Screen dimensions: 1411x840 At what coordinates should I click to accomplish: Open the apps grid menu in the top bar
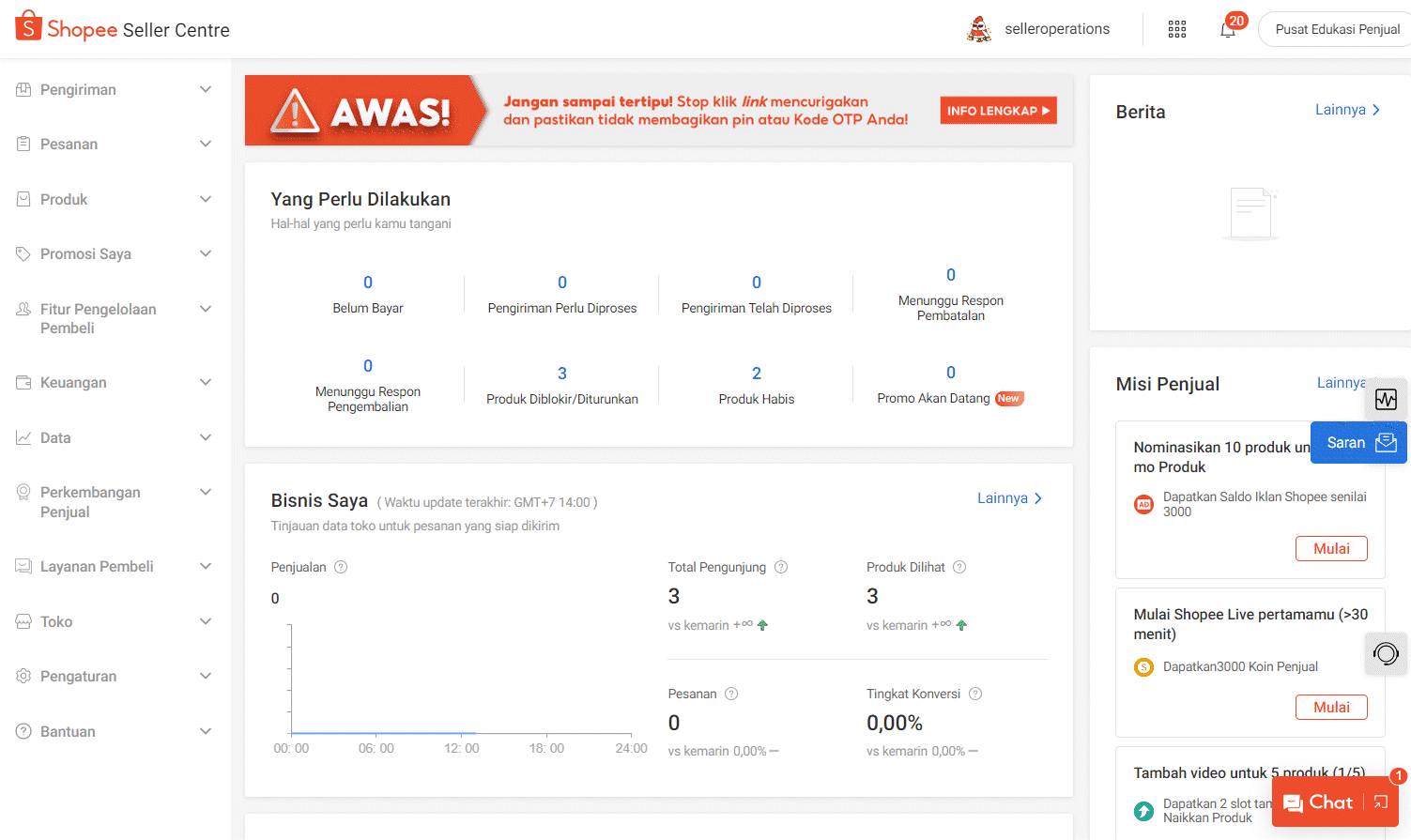coord(1176,29)
